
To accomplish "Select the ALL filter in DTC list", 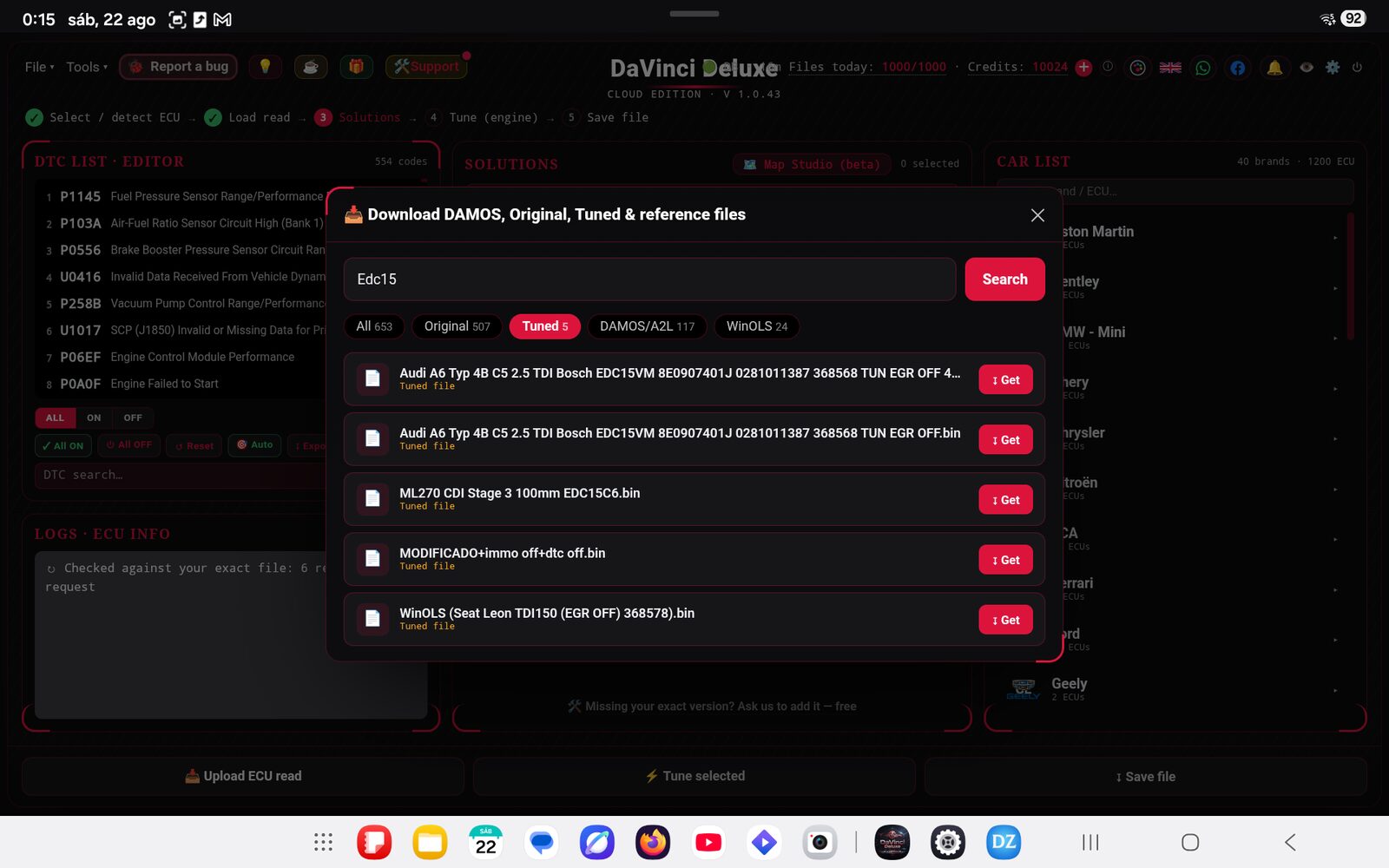I will point(55,418).
